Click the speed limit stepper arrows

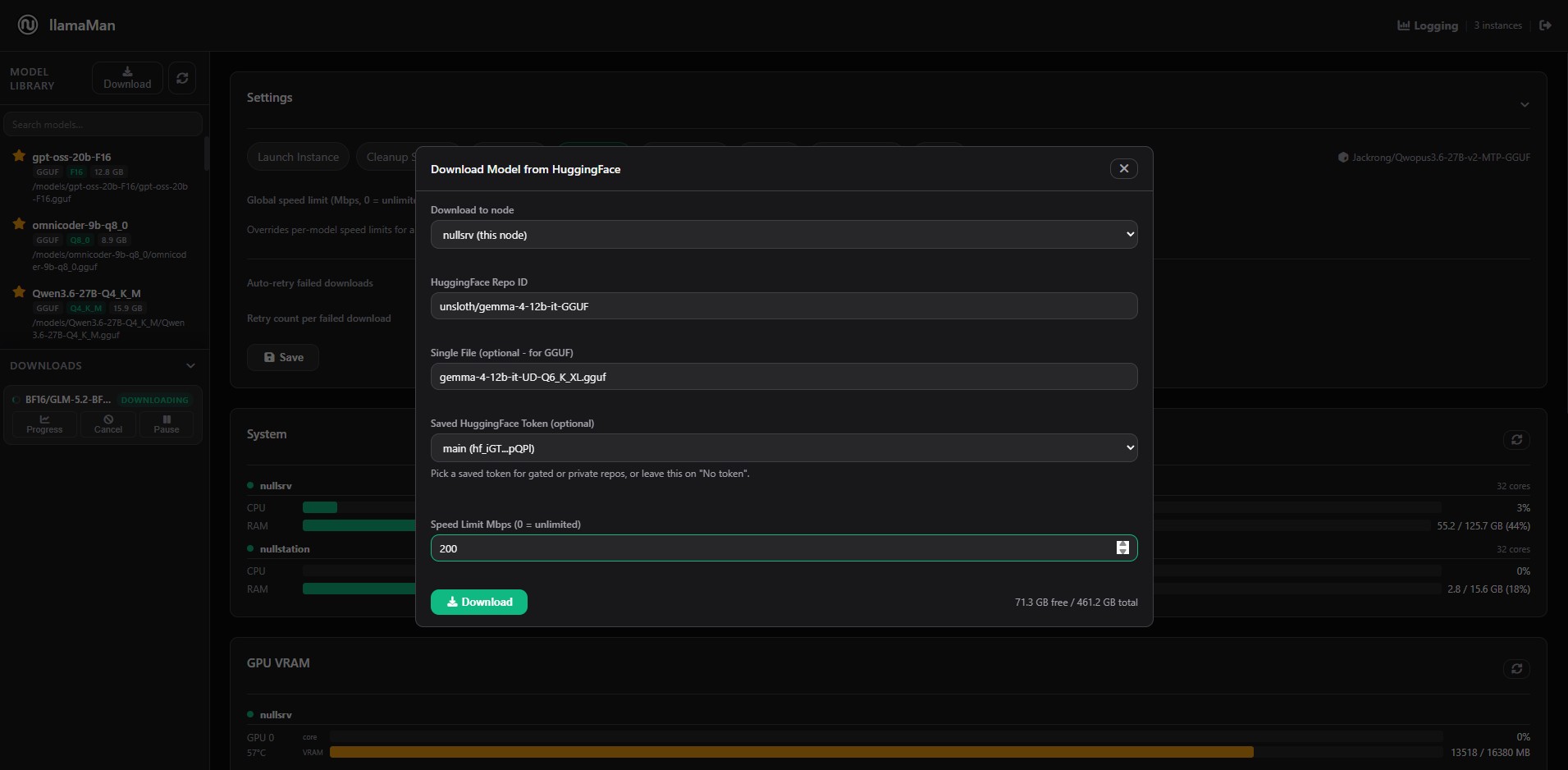[x=1122, y=548]
